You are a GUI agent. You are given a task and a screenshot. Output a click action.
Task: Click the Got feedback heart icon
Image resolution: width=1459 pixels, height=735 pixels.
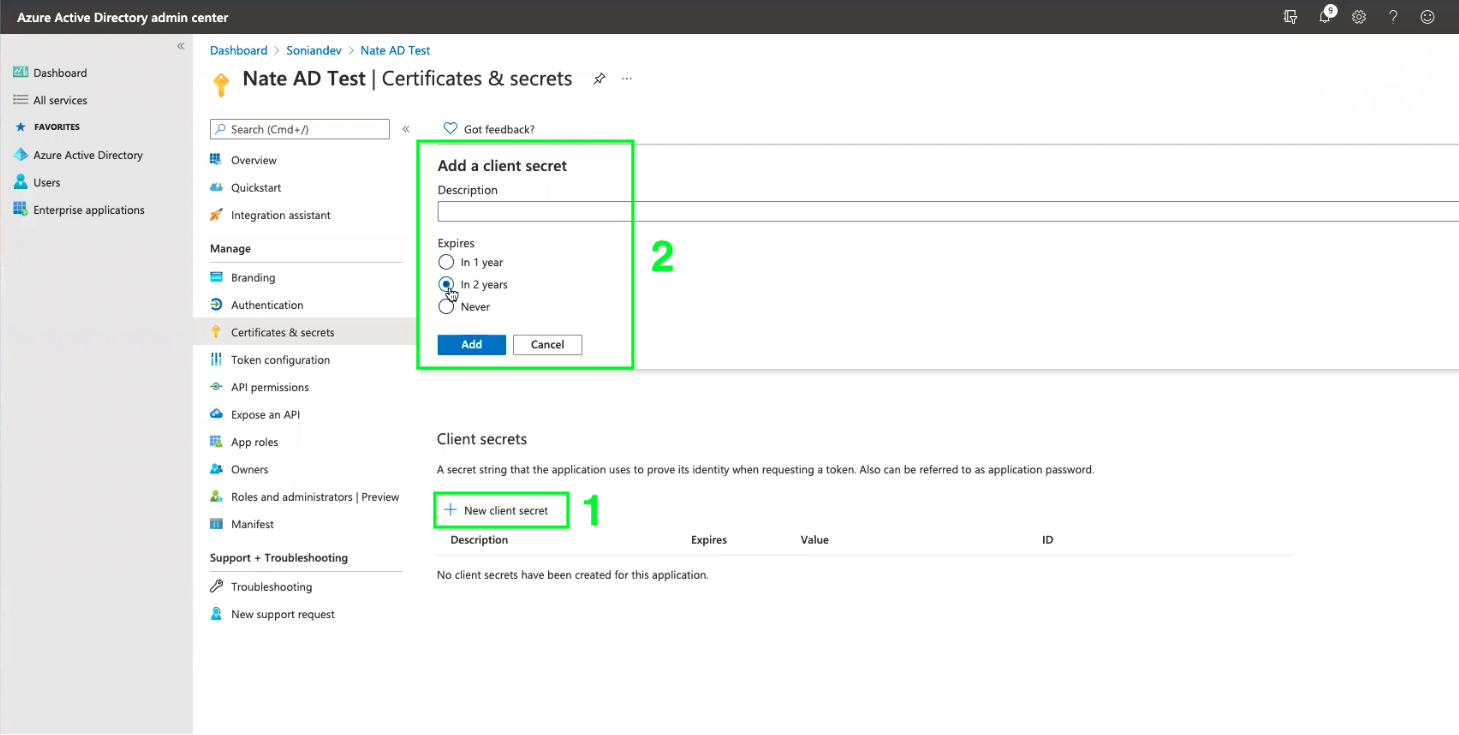click(450, 128)
